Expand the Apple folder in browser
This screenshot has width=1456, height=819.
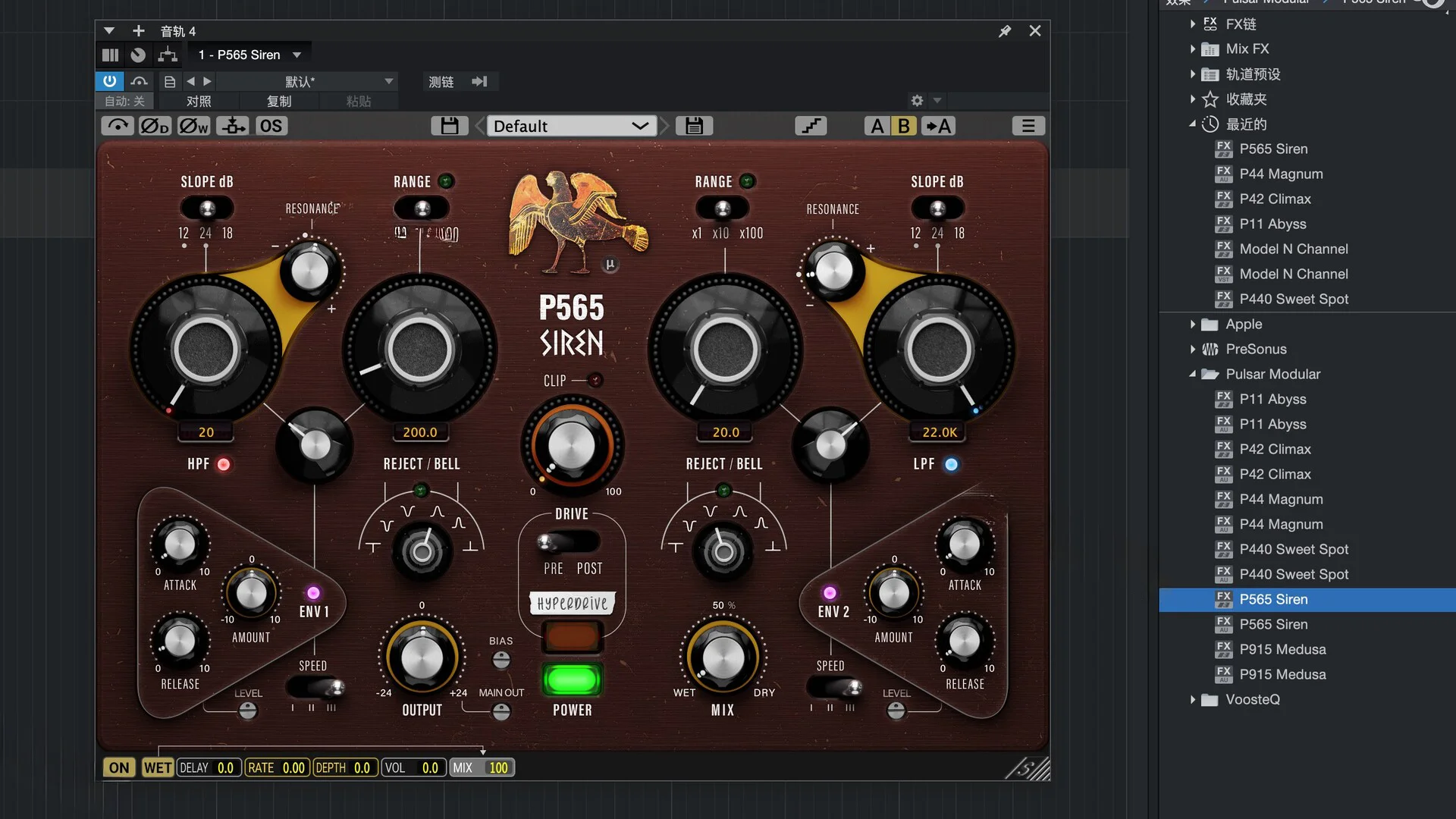1193,324
